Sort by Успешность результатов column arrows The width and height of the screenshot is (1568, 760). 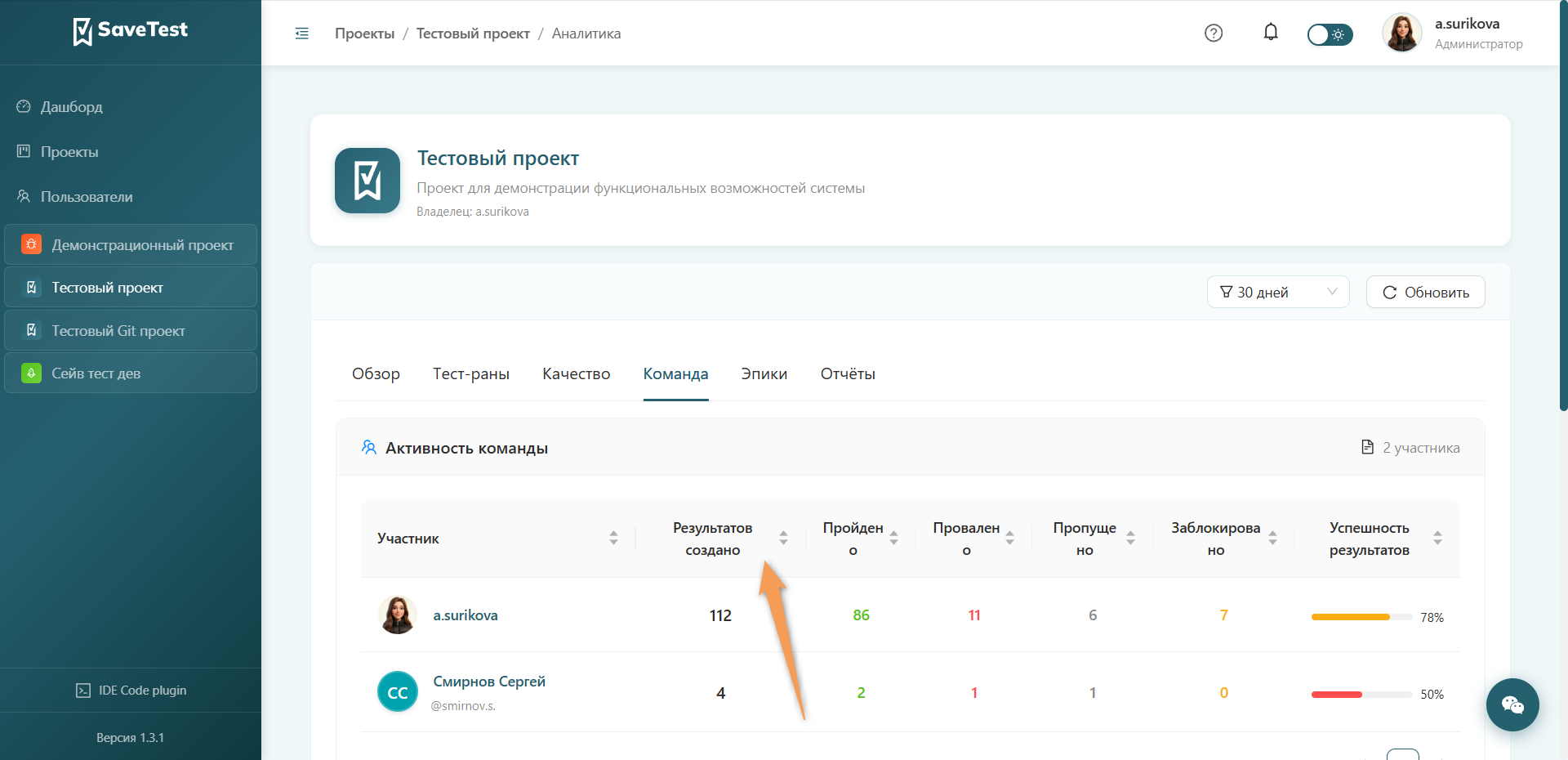1437,538
